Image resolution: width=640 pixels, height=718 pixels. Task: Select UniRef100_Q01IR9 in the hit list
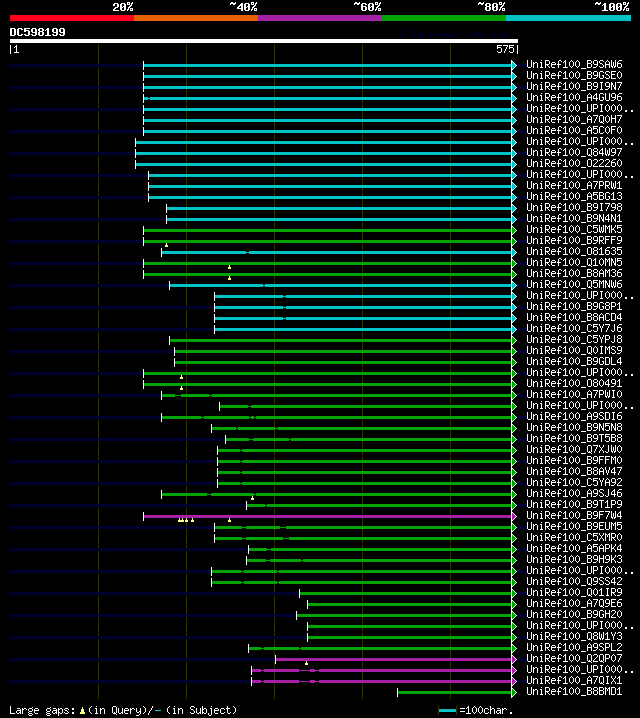(574, 592)
